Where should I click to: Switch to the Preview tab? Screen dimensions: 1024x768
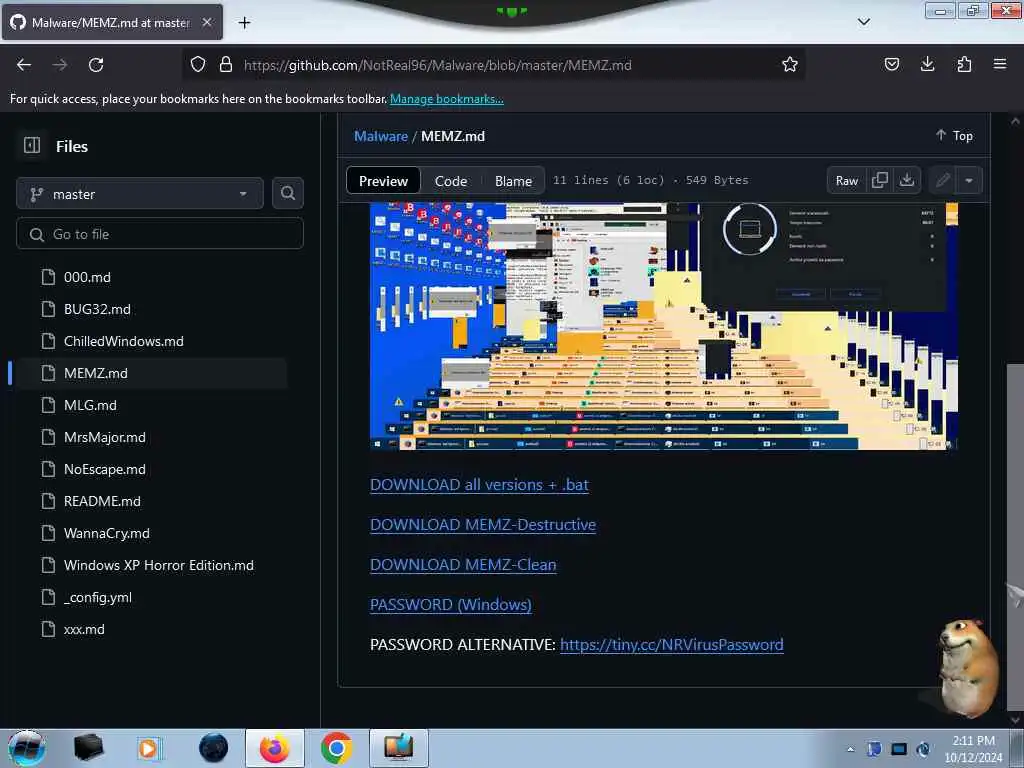pyautogui.click(x=383, y=181)
